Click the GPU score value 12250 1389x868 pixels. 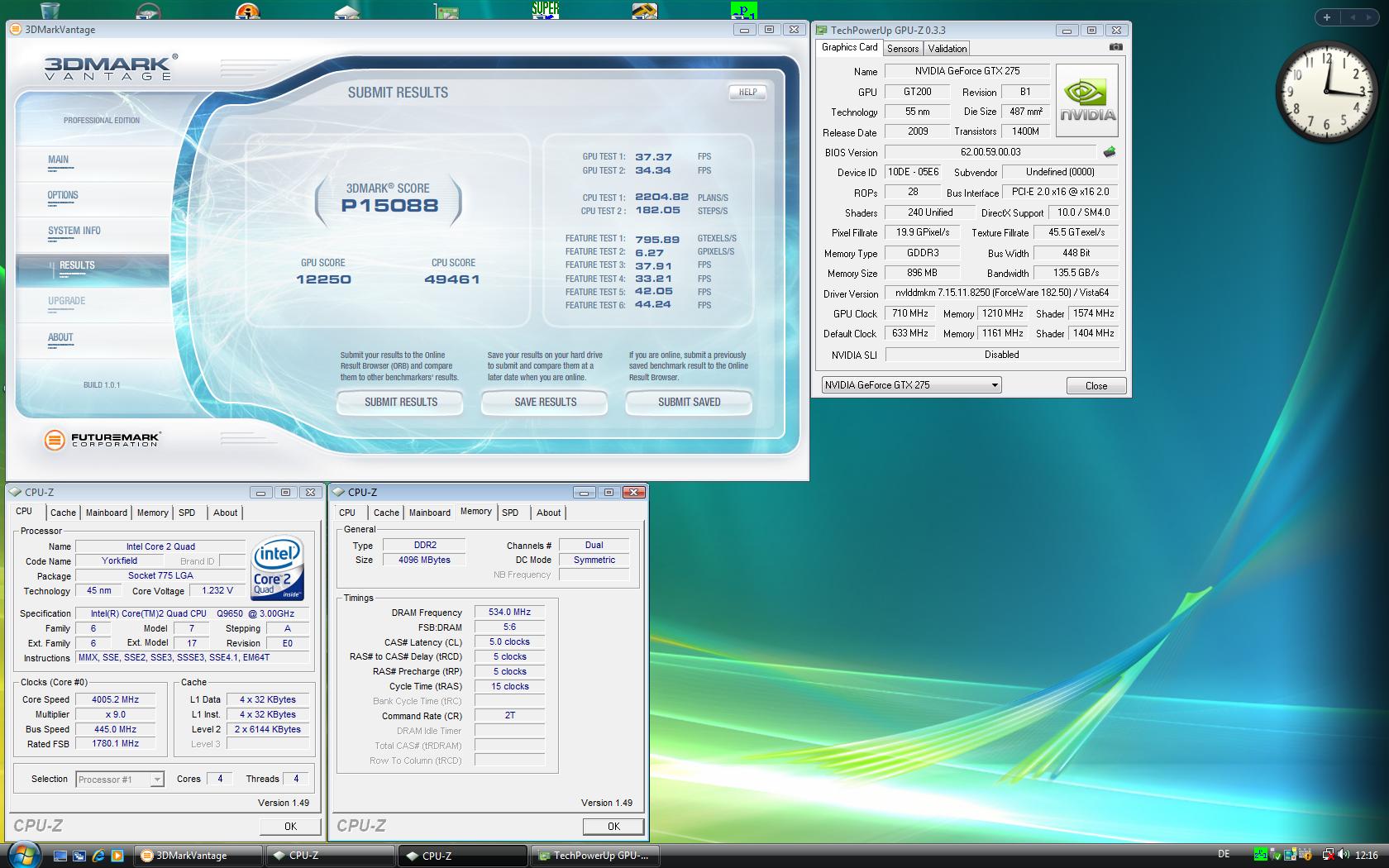click(x=323, y=279)
